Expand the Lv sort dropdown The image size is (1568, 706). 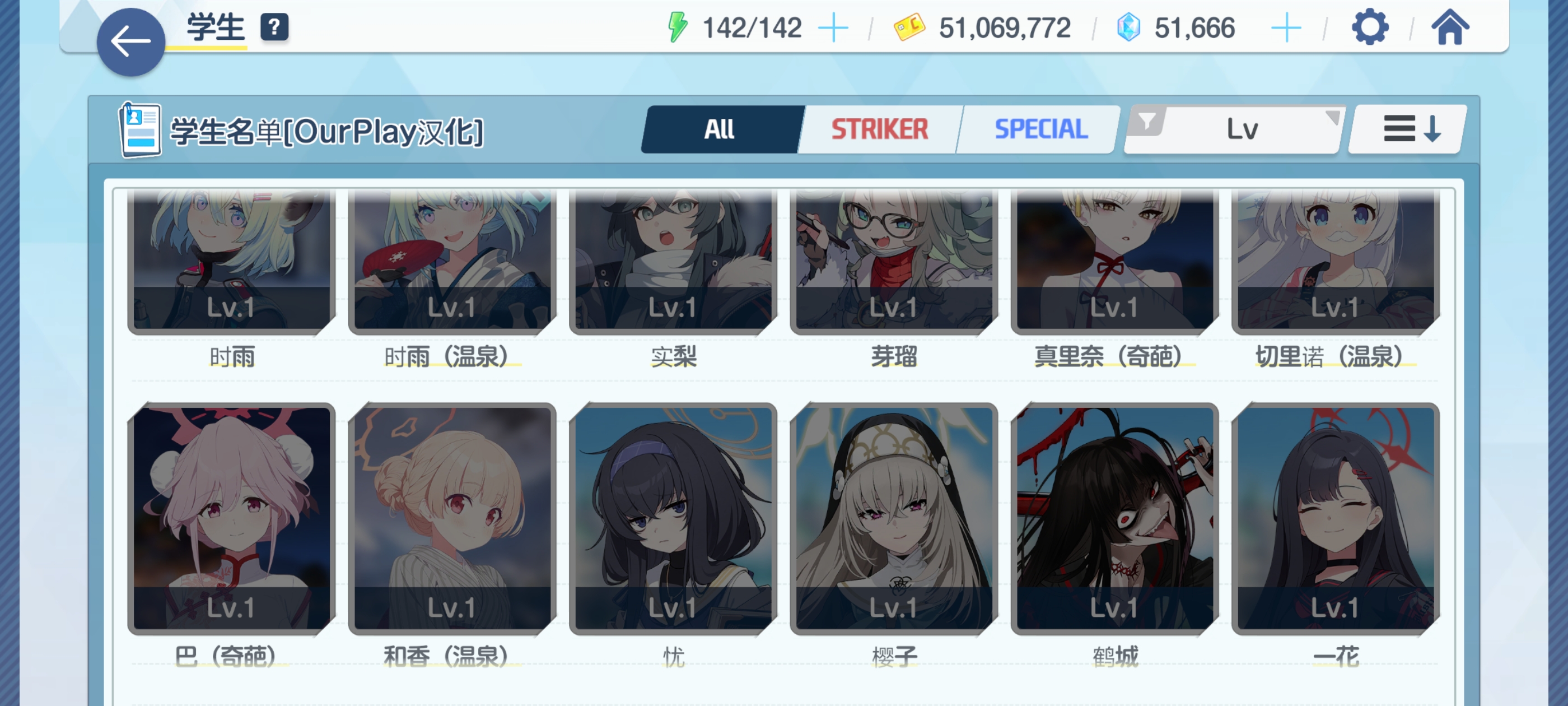click(x=1234, y=129)
